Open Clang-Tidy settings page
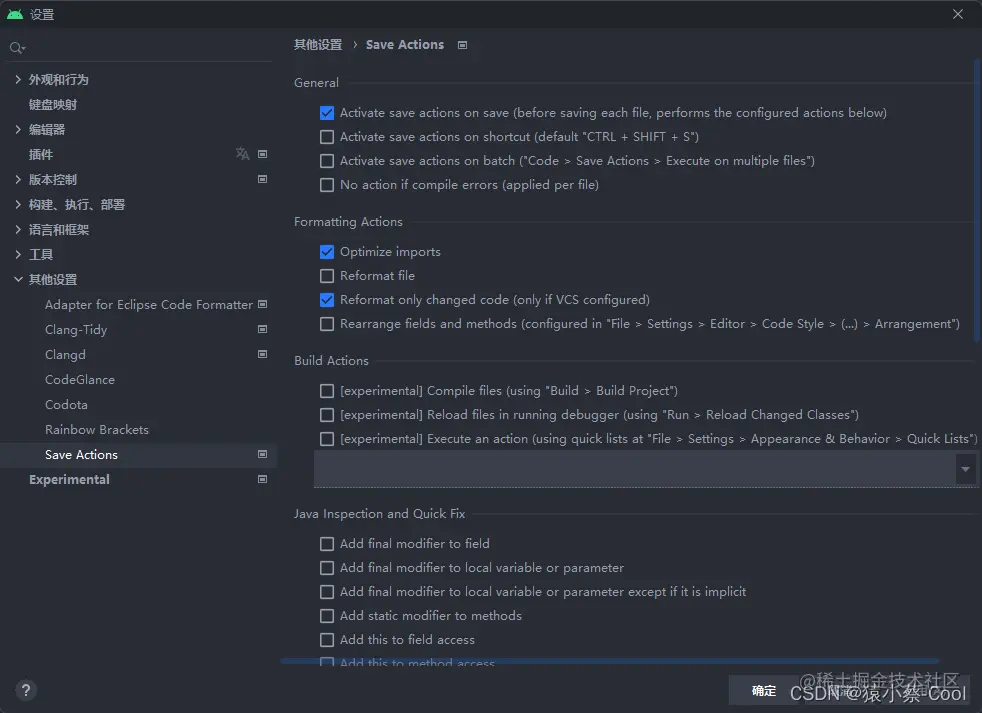This screenshot has width=982, height=713. [76, 330]
